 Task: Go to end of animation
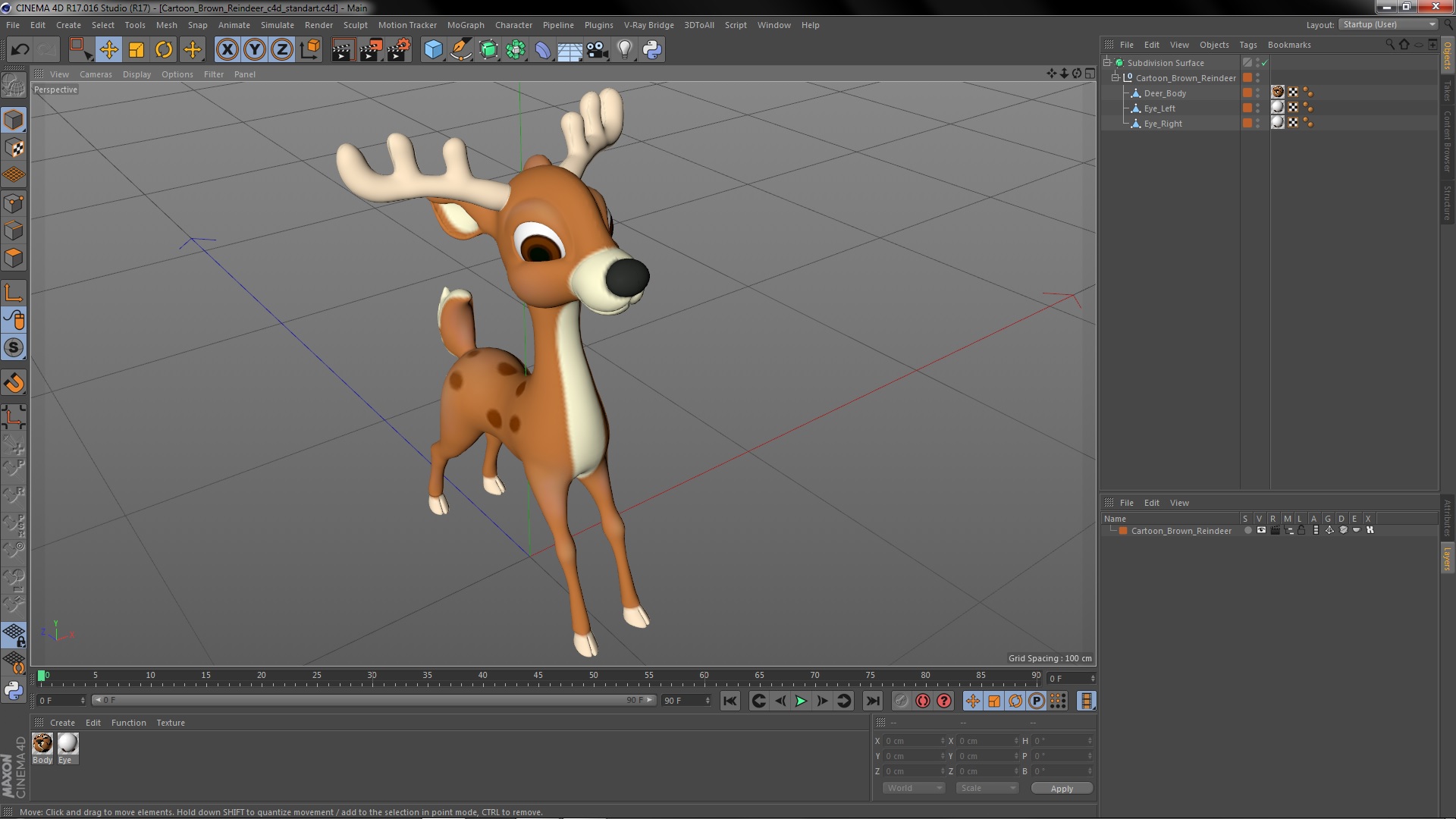click(872, 701)
